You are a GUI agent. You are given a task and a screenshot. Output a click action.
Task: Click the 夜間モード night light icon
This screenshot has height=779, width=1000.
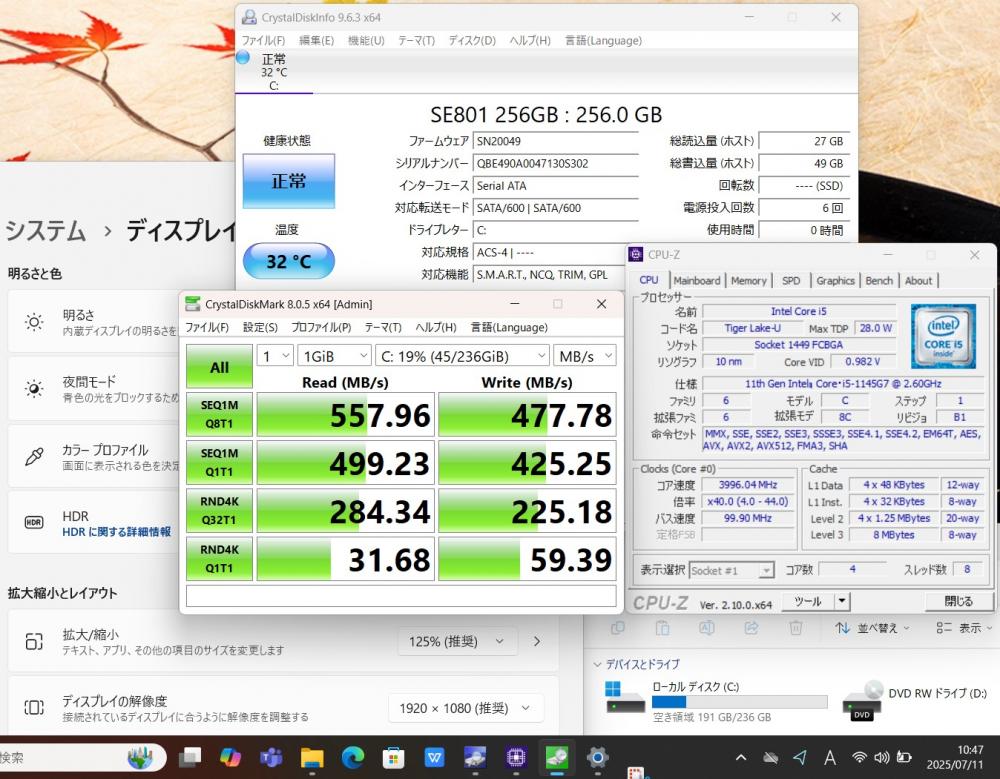(34, 389)
